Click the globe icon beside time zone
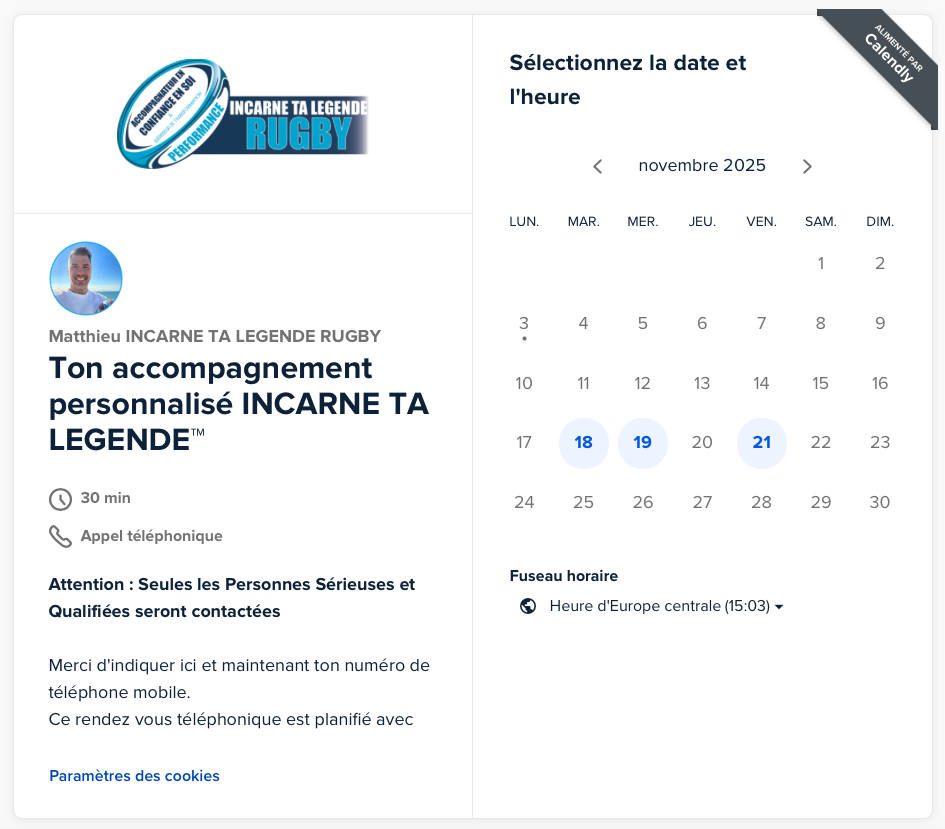 tap(528, 606)
